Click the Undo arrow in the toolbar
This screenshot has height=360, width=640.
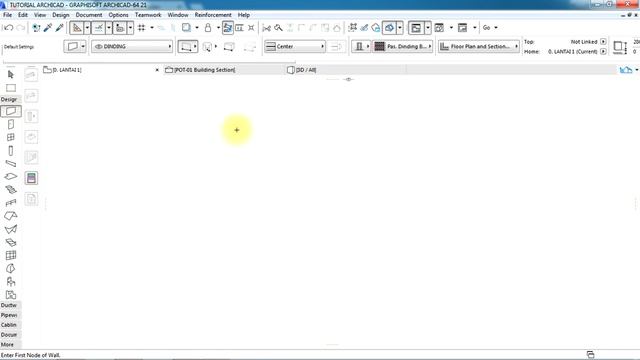pos(8,28)
